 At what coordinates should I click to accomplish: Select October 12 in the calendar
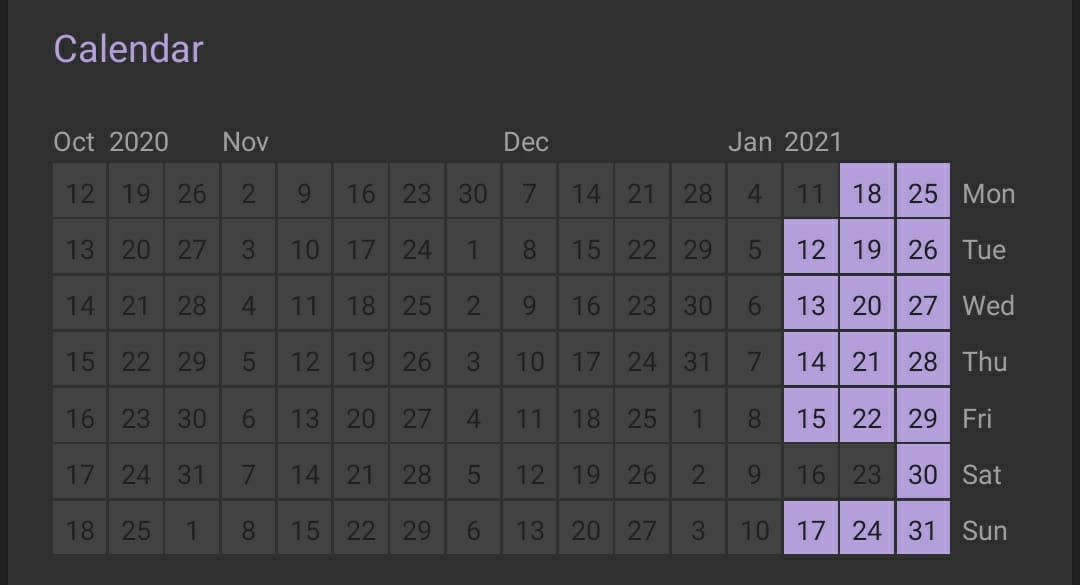click(80, 193)
